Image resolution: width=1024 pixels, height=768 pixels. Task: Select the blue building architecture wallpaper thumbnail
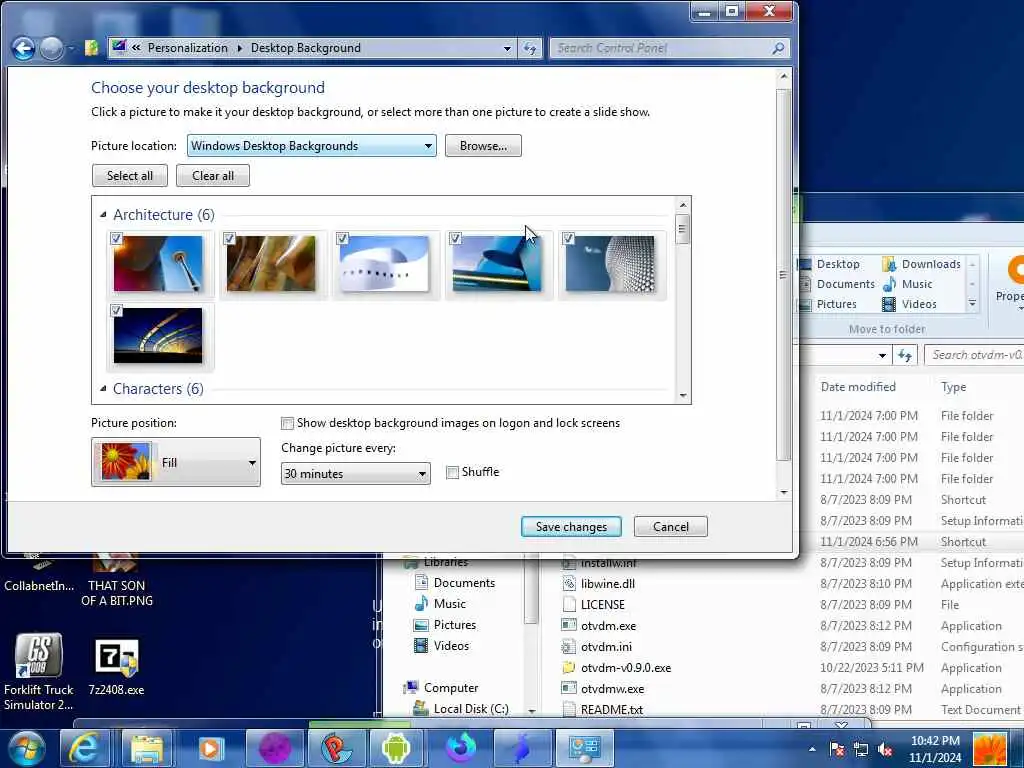click(498, 264)
